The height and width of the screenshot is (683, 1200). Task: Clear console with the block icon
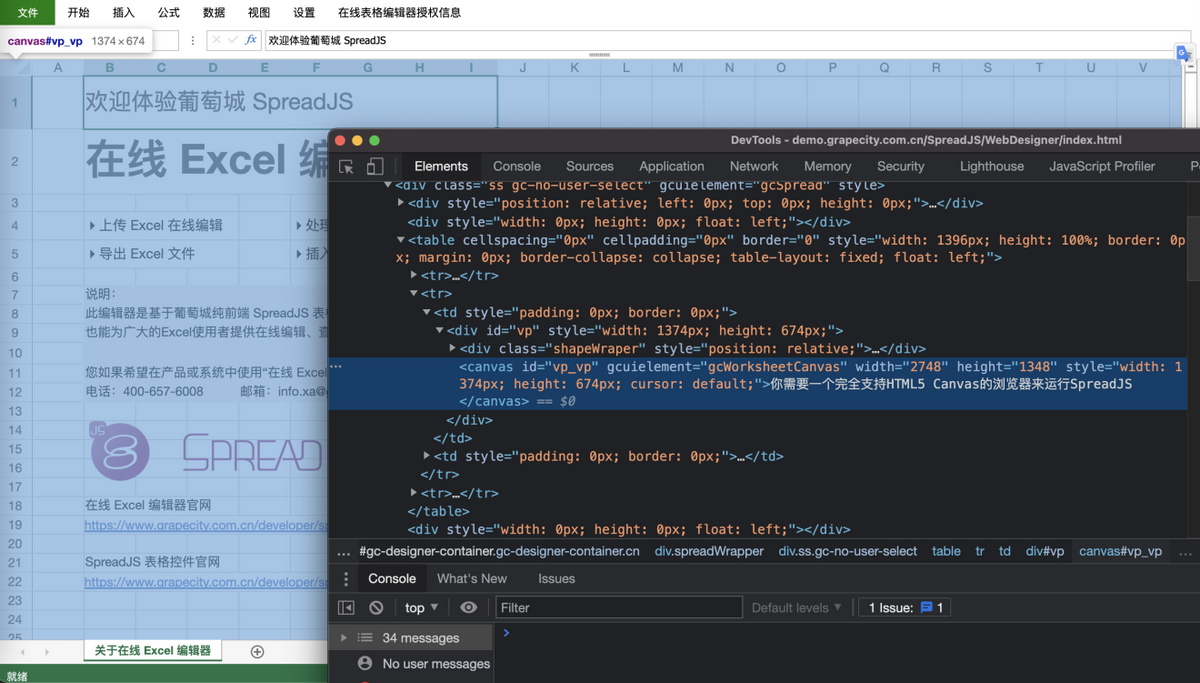click(x=376, y=608)
